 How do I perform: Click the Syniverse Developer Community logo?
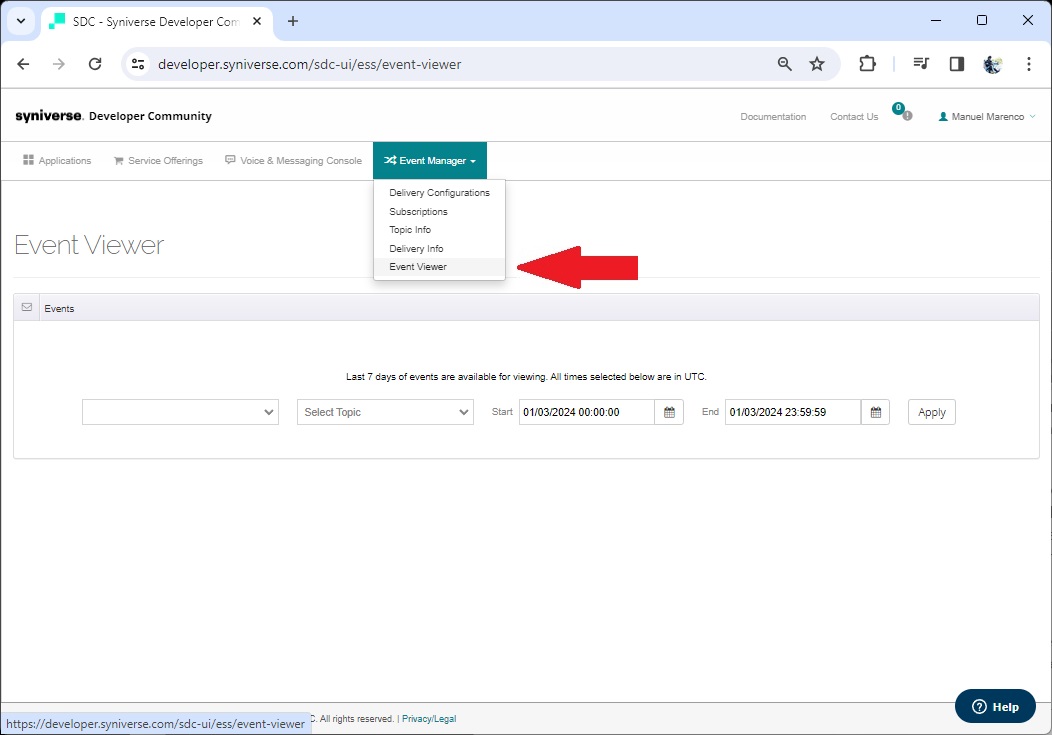pos(113,116)
